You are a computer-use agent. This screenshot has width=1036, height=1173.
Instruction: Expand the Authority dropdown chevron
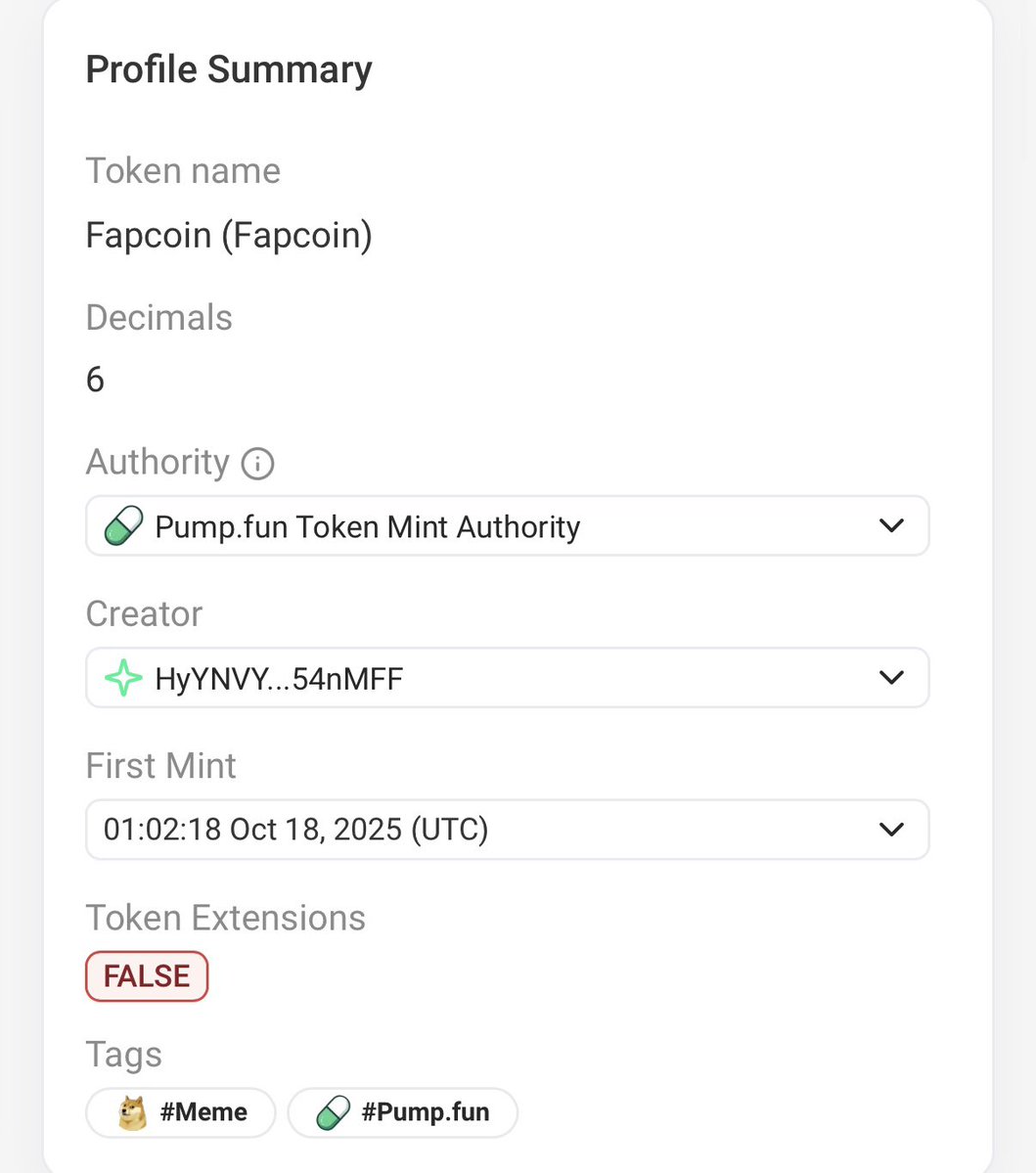[891, 526]
